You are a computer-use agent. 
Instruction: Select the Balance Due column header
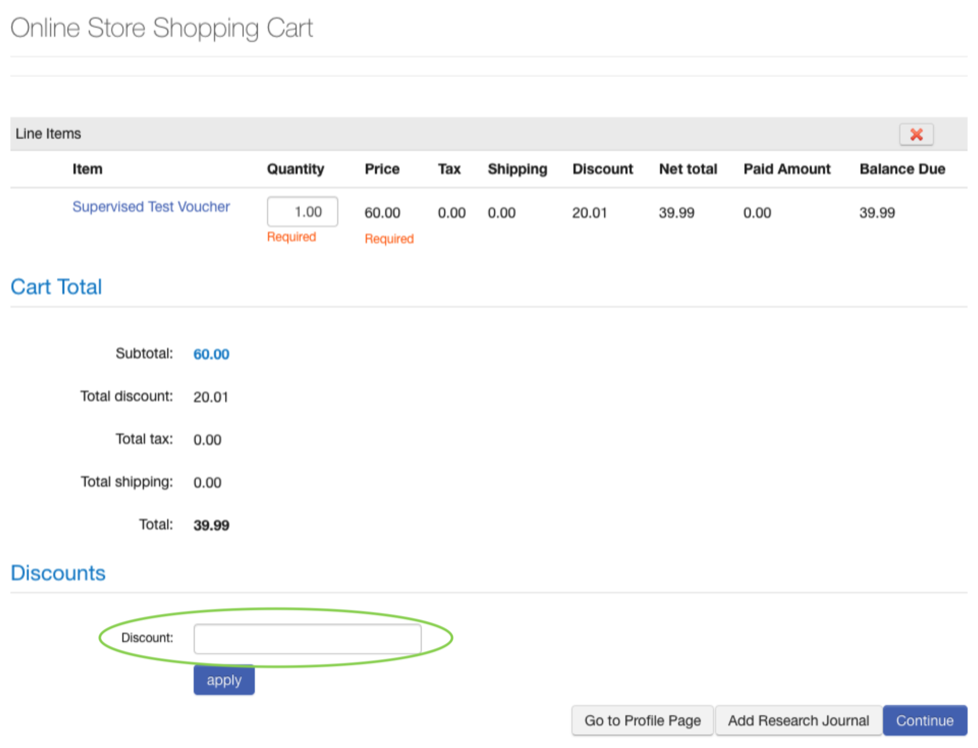click(902, 169)
